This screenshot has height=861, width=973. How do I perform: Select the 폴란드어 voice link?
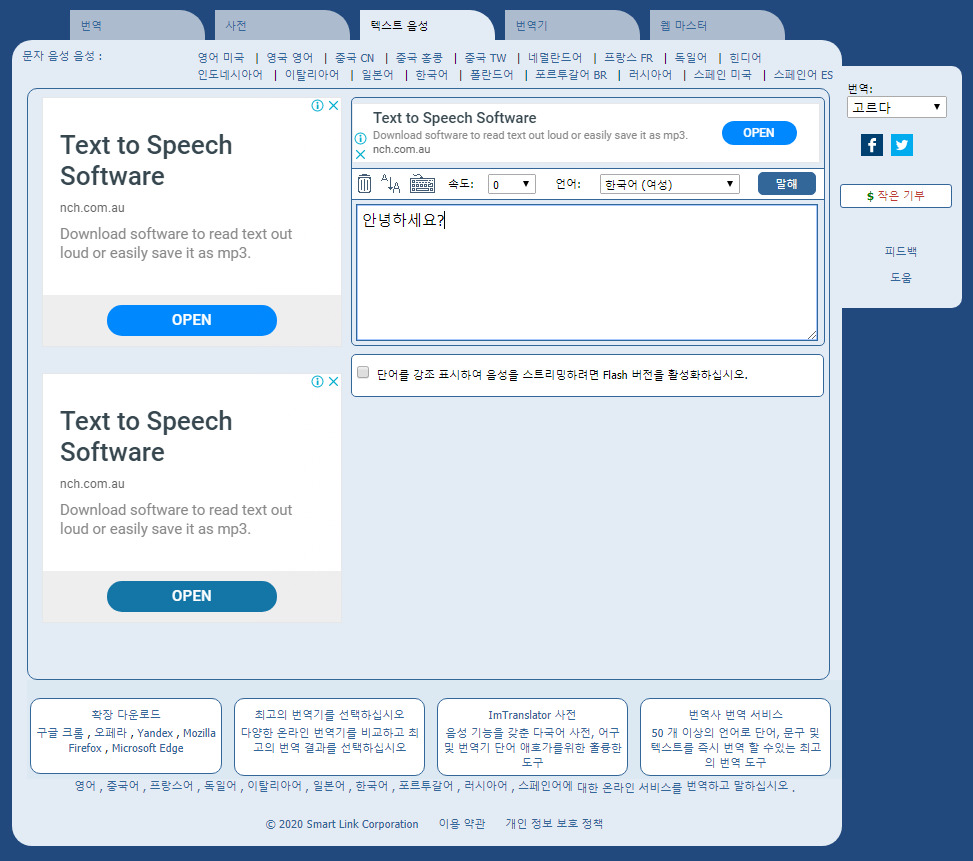click(491, 74)
